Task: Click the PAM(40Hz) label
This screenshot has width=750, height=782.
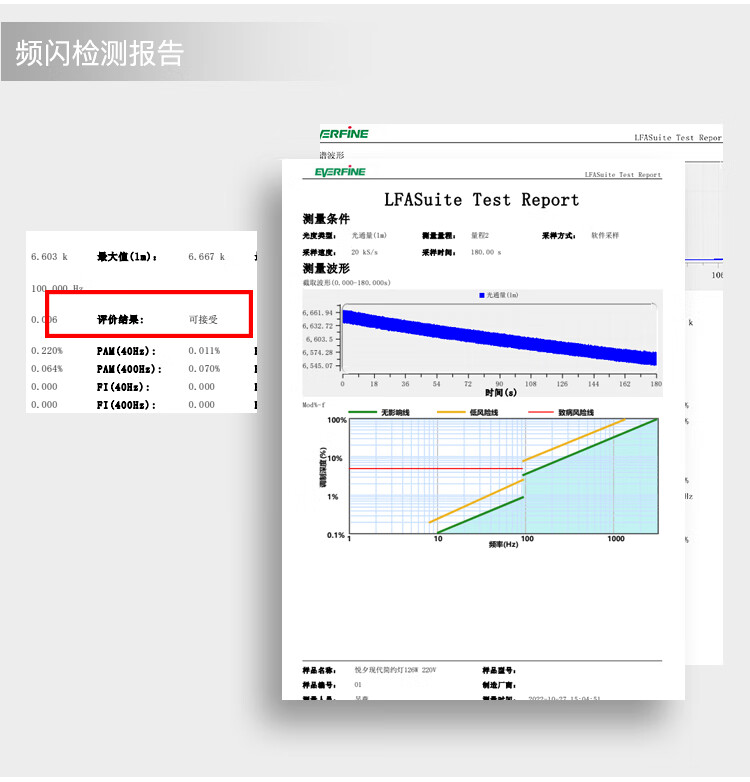Action: (126, 351)
